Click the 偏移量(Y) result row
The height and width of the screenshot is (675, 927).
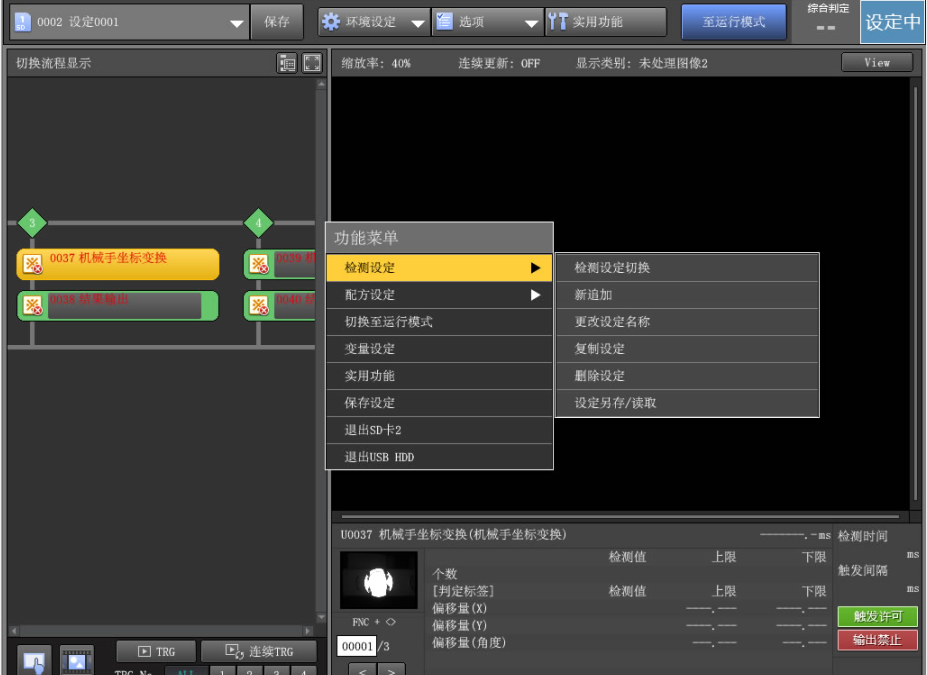click(x=629, y=625)
